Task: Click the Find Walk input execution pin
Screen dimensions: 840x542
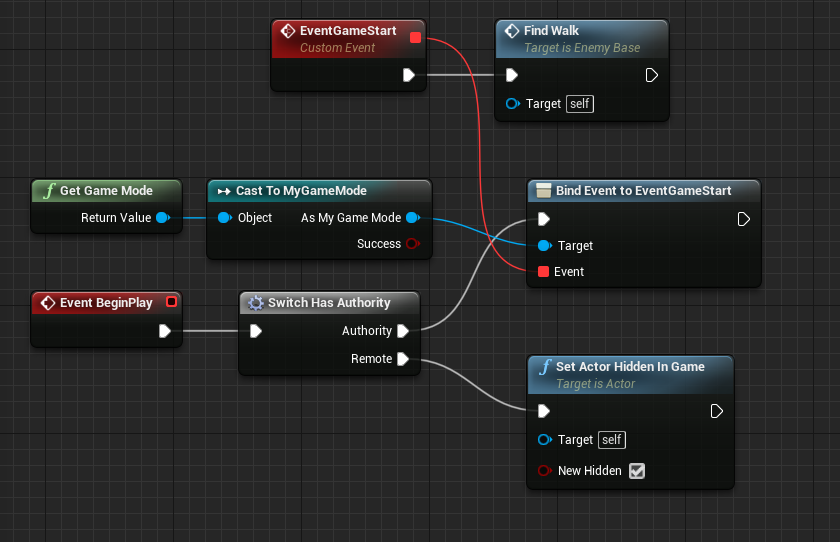Action: click(512, 75)
